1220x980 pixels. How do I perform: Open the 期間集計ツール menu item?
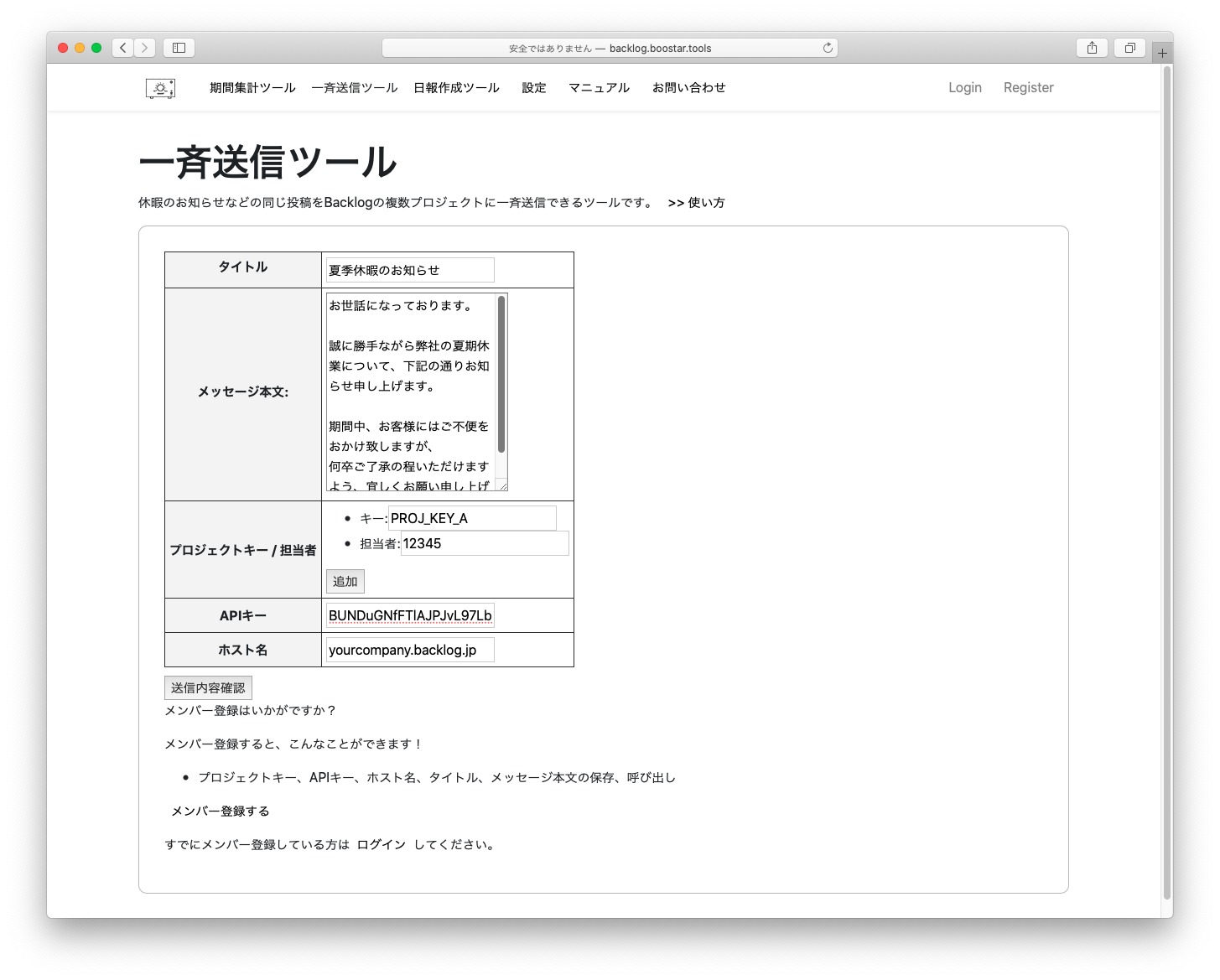tap(252, 88)
